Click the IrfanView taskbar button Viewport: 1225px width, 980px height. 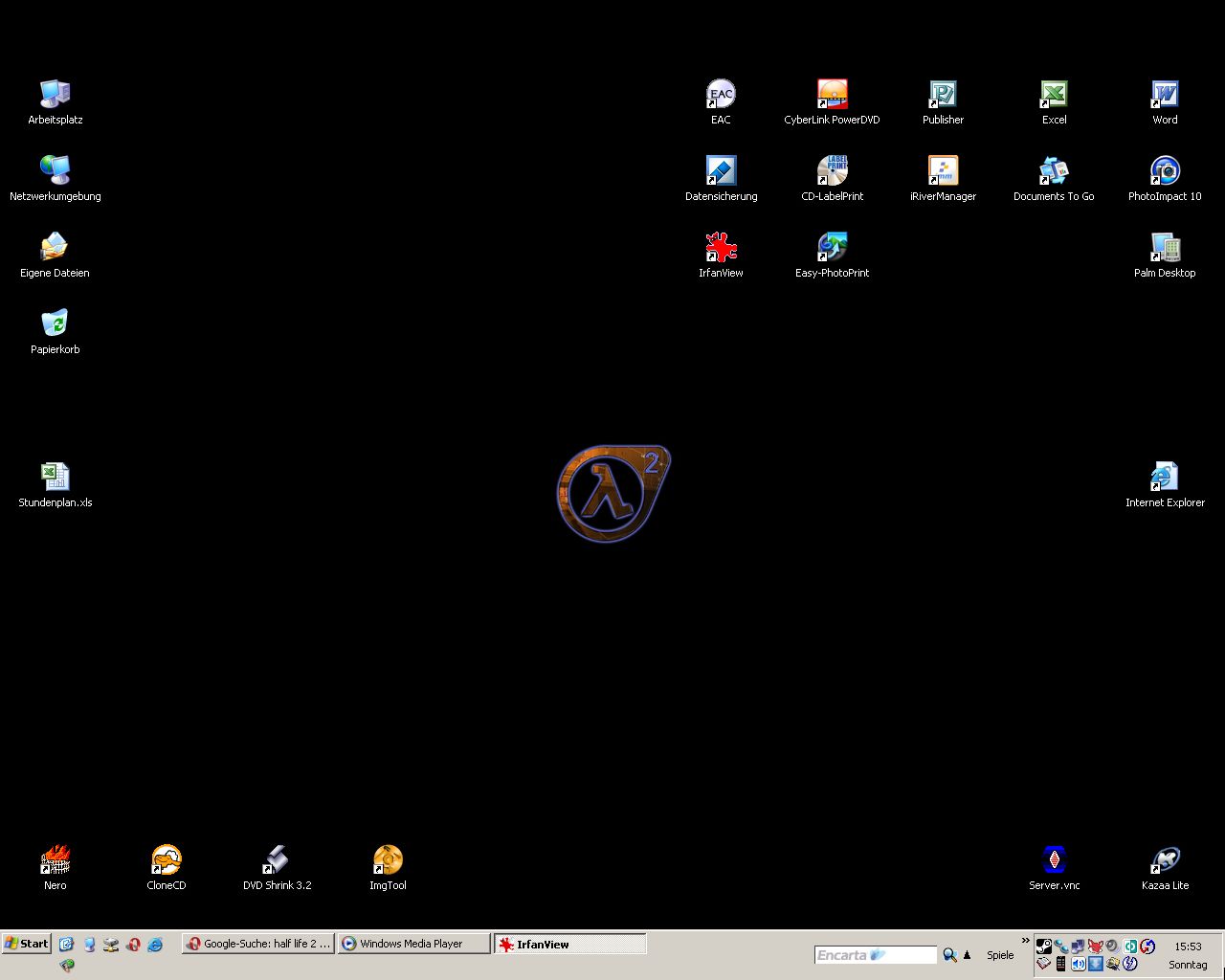[569, 945]
